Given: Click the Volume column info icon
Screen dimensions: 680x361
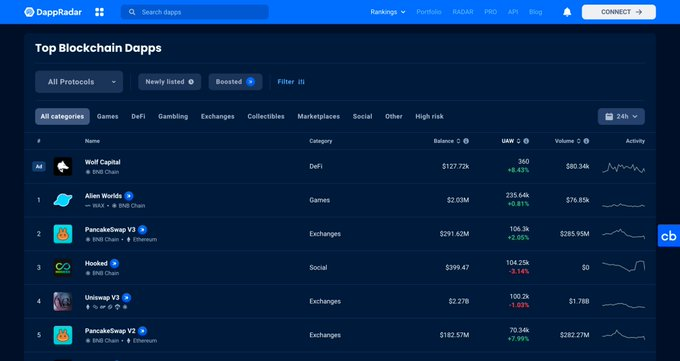Looking at the screenshot, I should (x=586, y=141).
